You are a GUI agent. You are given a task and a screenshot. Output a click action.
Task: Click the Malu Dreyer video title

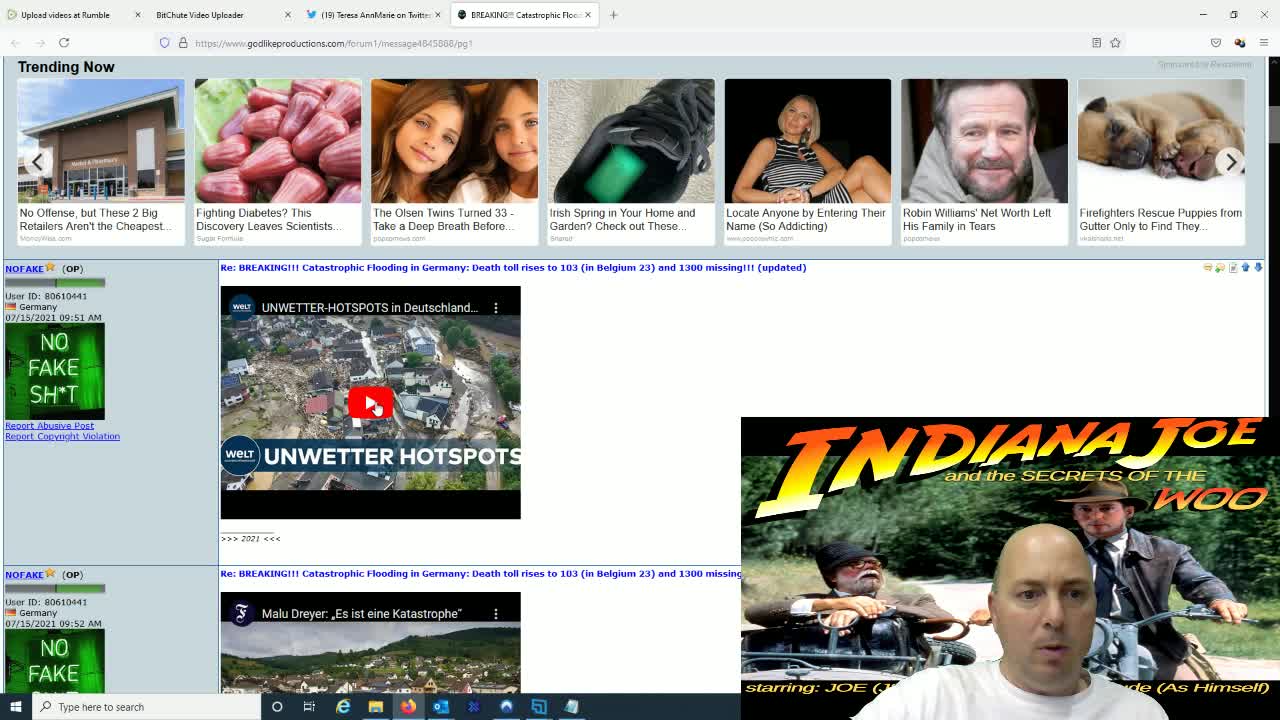click(x=361, y=614)
